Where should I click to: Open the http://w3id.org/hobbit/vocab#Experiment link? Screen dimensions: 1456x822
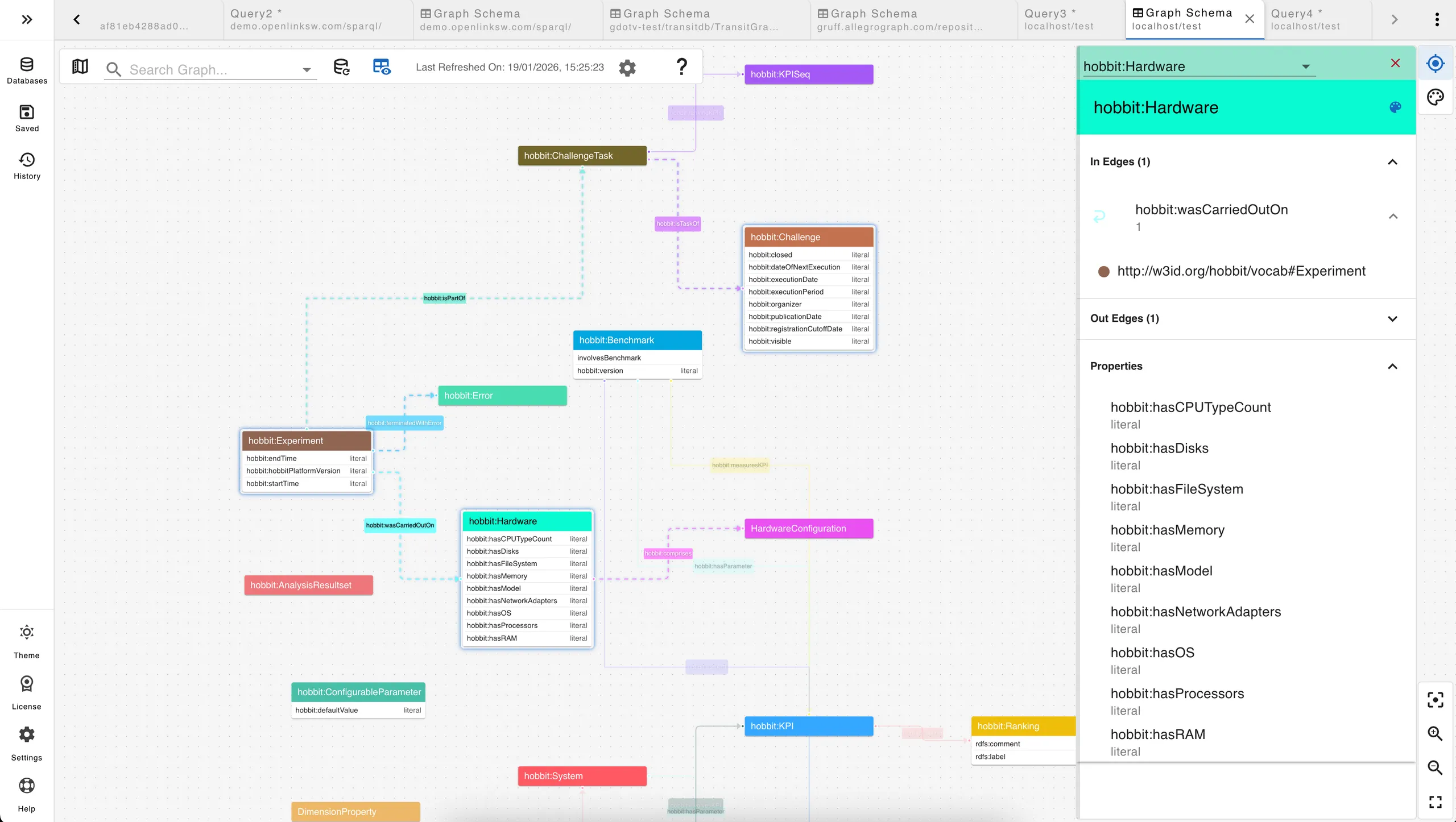click(x=1242, y=271)
